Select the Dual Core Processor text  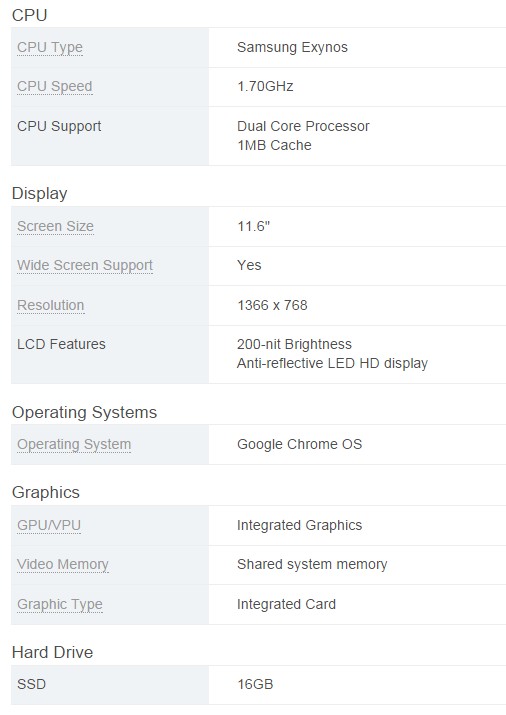303,126
